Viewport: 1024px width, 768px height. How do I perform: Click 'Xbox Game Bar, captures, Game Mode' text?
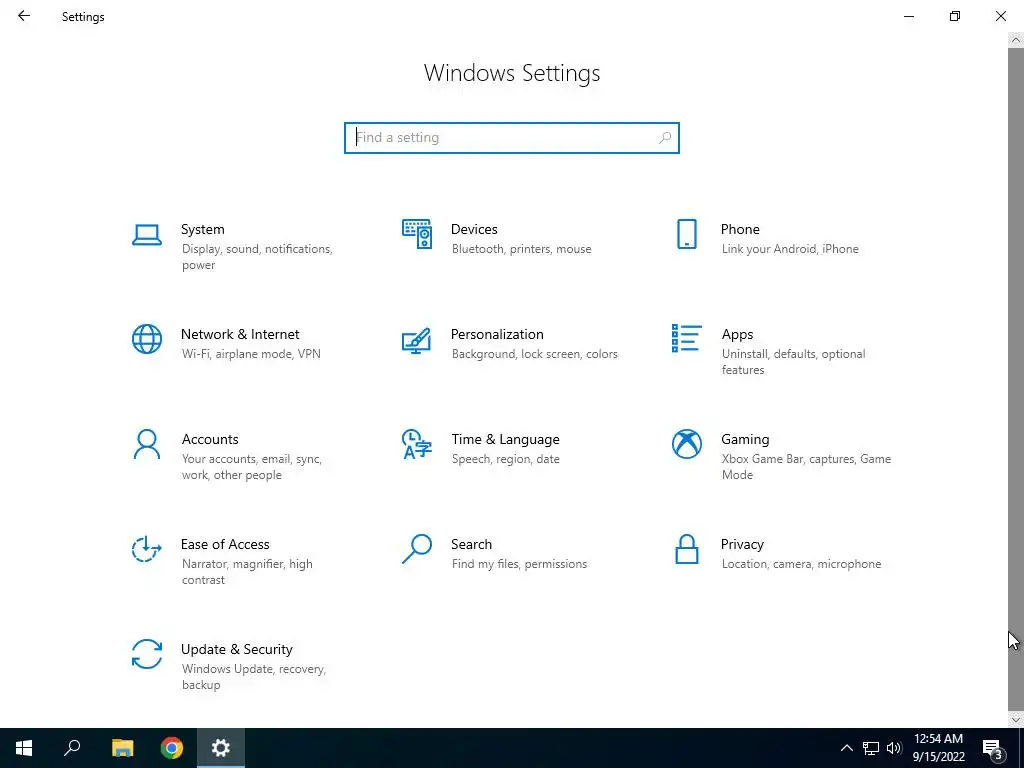[x=806, y=467]
